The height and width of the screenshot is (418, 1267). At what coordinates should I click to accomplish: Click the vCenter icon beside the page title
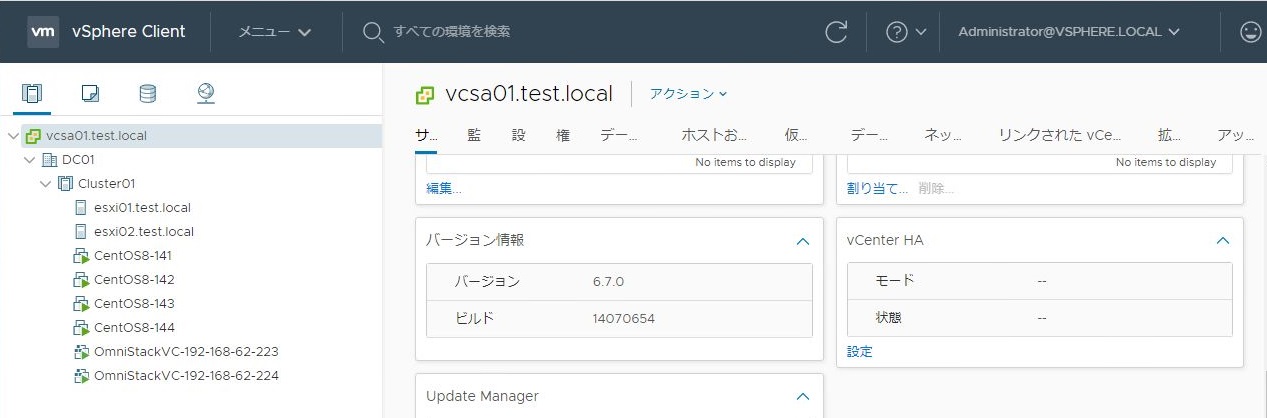[x=425, y=94]
